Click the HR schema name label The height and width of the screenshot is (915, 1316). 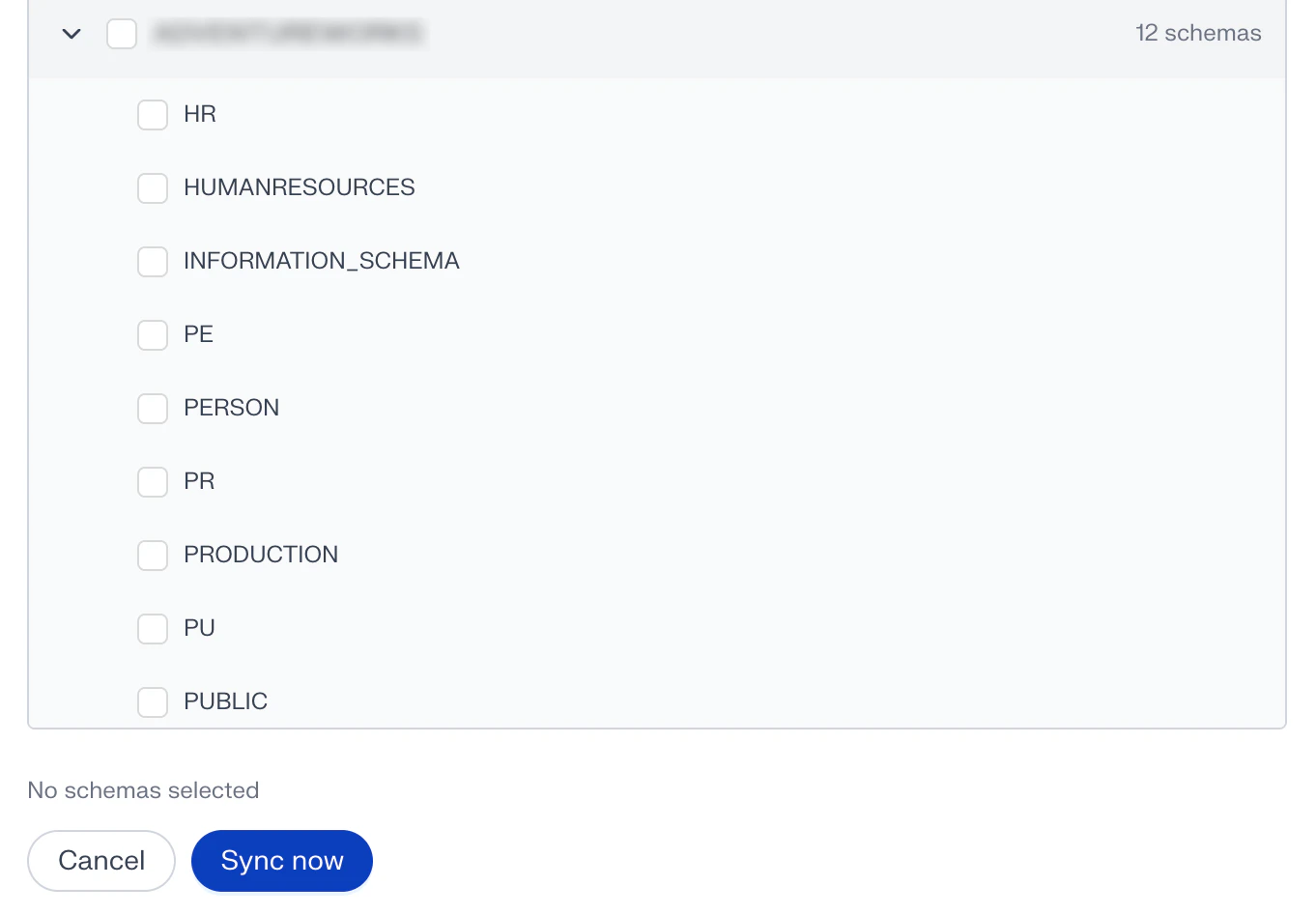point(199,114)
